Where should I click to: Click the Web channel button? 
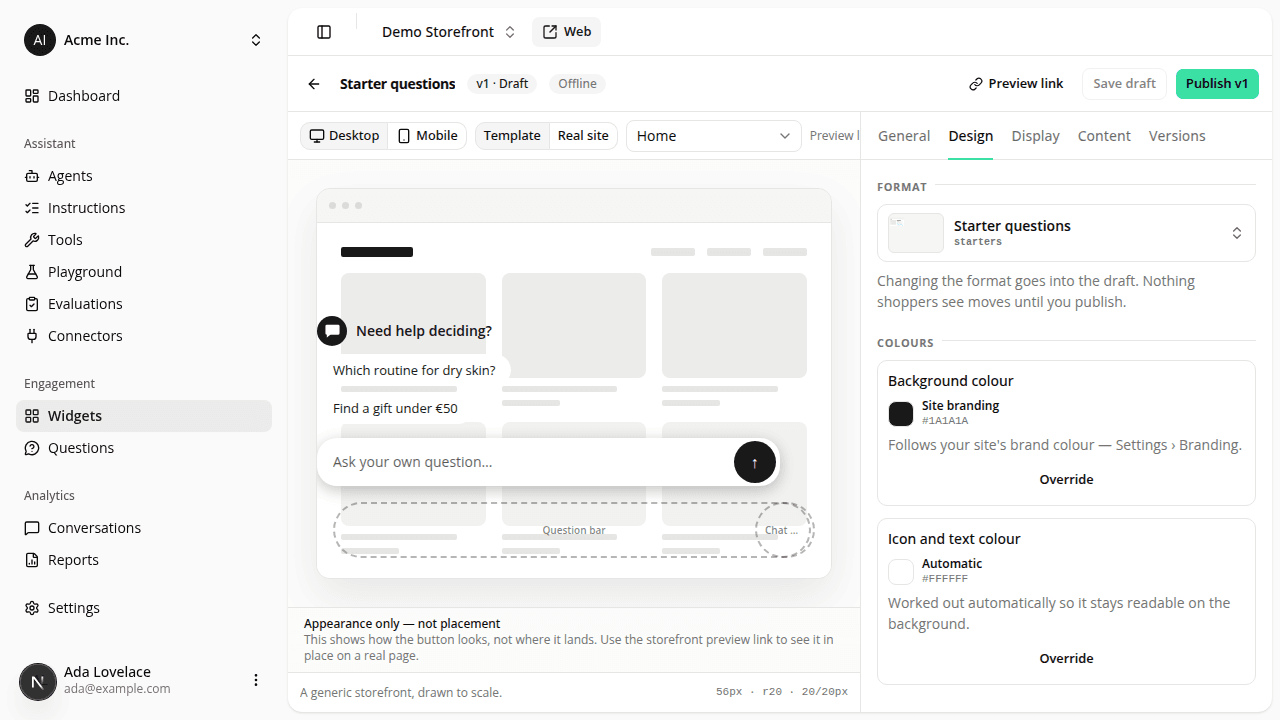[566, 32]
